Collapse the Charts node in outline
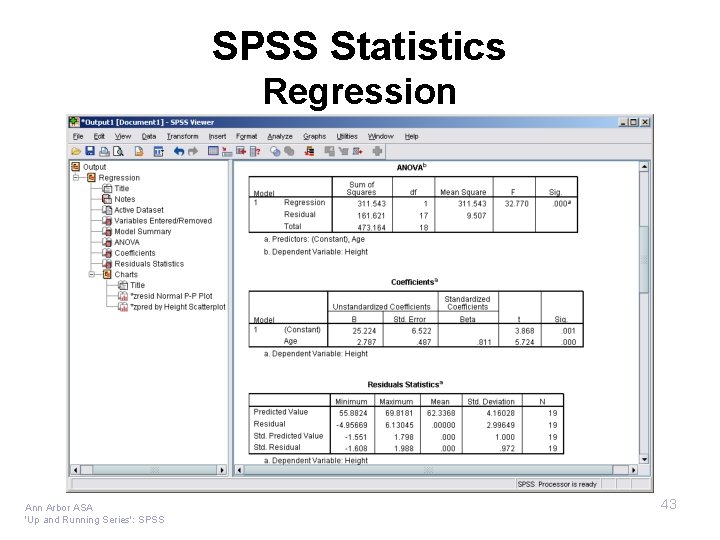This screenshot has height=540, width=720. [91, 274]
